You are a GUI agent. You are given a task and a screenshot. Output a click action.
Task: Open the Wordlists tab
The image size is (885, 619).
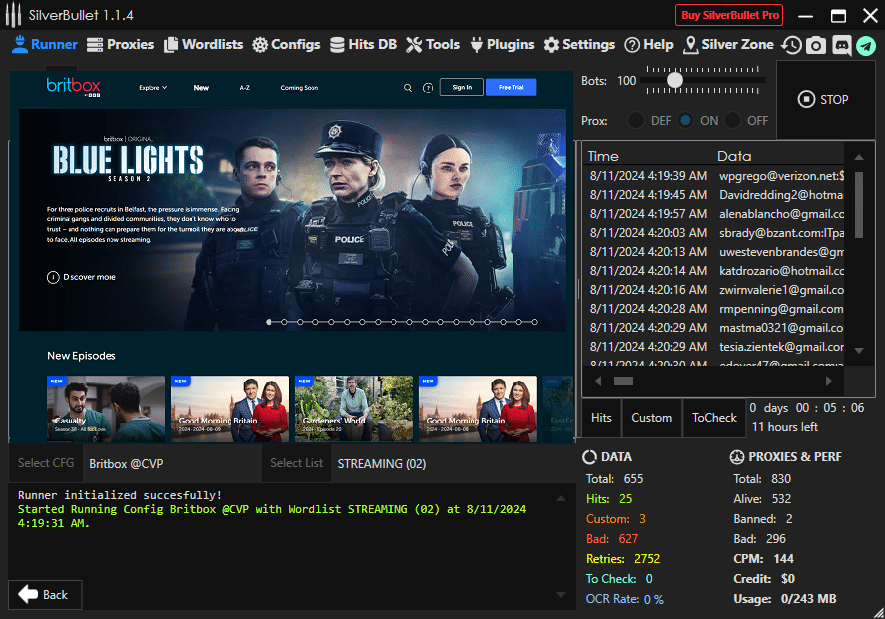click(204, 45)
